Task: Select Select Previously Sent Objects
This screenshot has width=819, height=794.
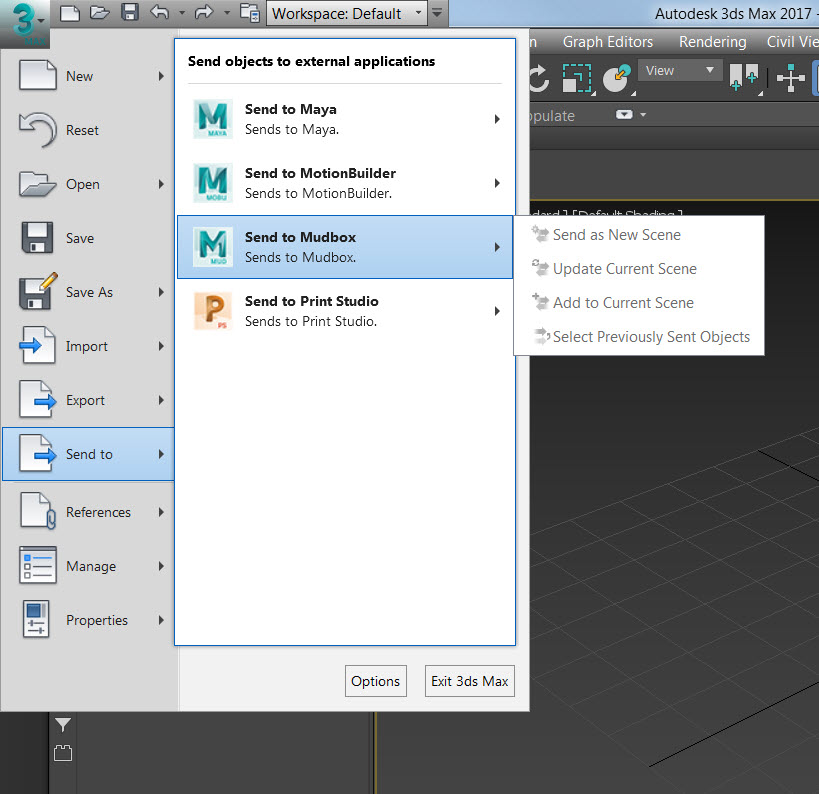Action: pyautogui.click(x=639, y=337)
